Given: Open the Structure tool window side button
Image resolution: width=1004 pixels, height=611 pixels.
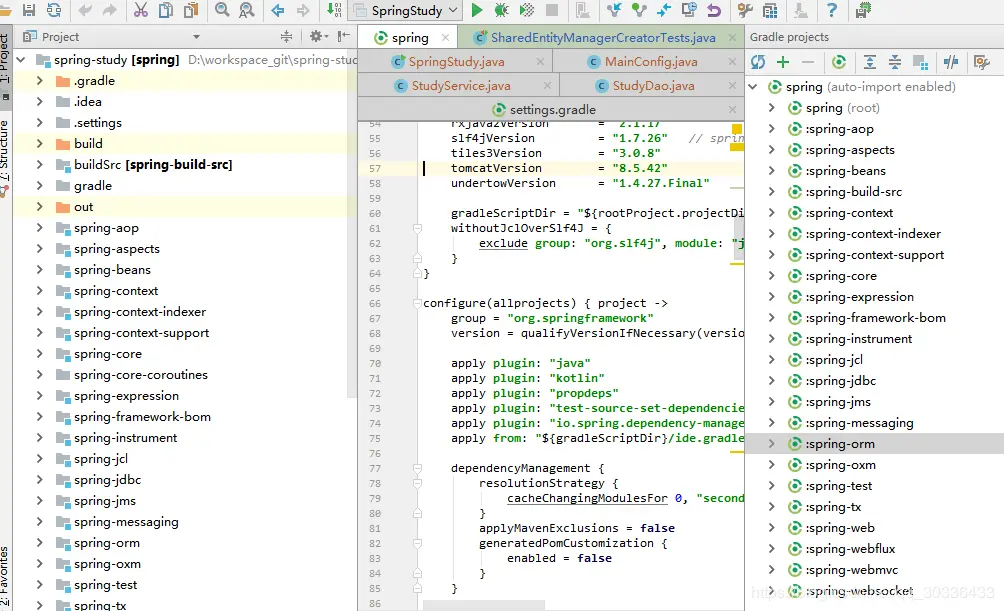Looking at the screenshot, I should pos(5,150).
